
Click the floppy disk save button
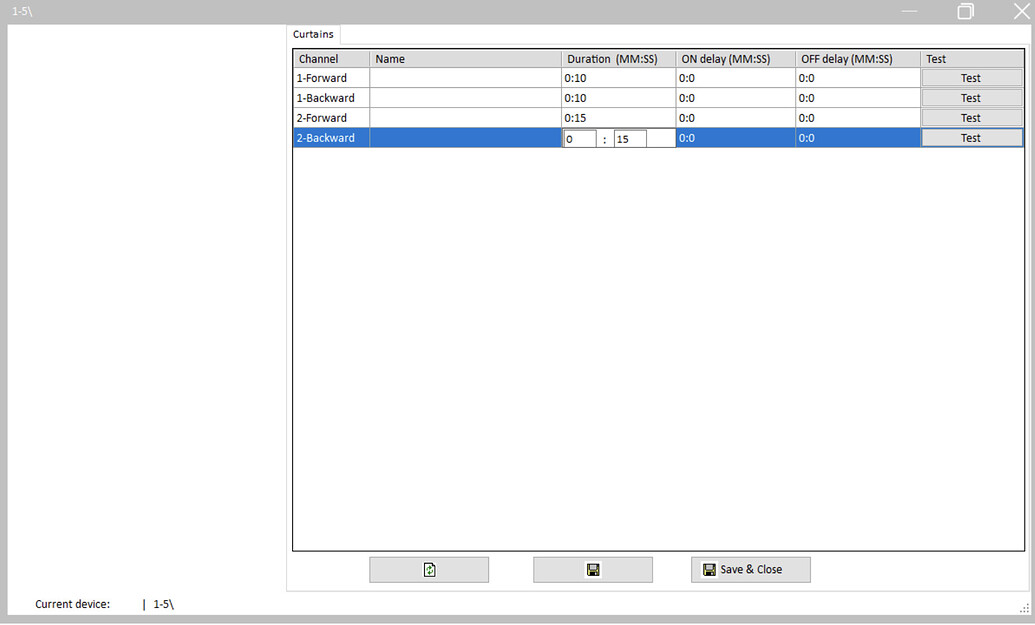pyautogui.click(x=593, y=570)
